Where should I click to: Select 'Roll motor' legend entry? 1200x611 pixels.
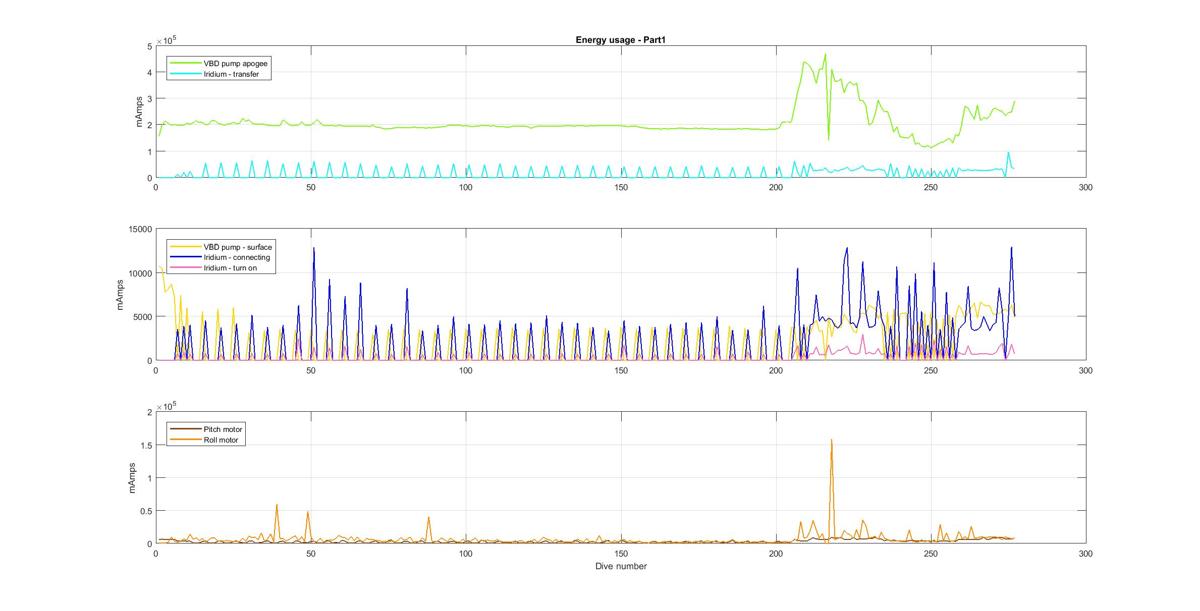coord(222,439)
